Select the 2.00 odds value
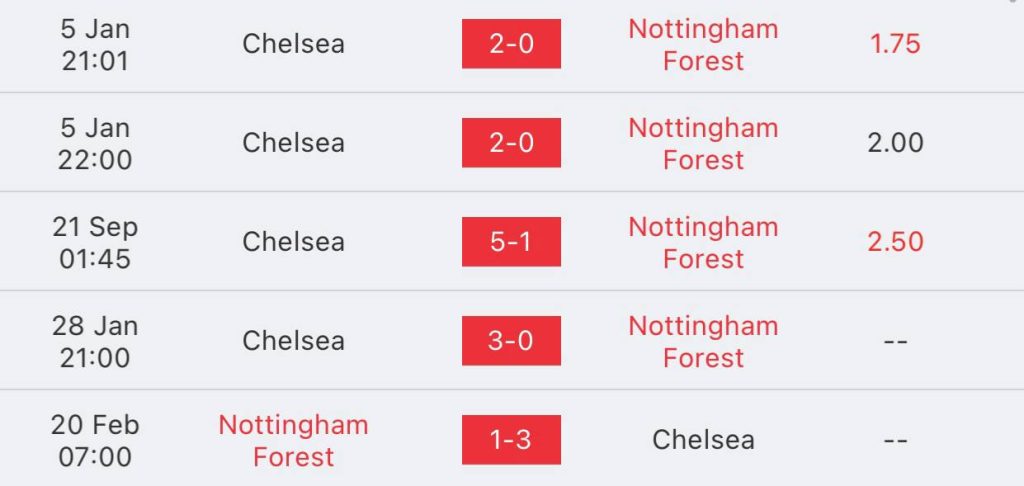 895,142
